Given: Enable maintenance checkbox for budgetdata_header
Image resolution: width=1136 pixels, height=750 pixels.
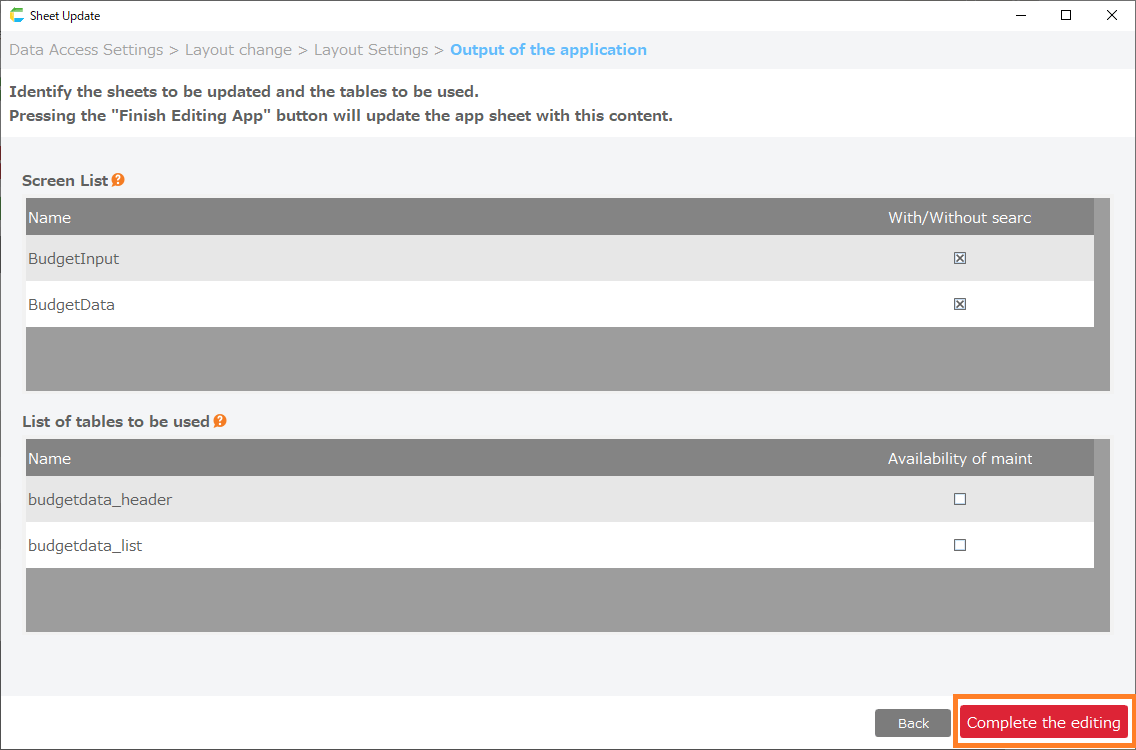Looking at the screenshot, I should click(960, 499).
